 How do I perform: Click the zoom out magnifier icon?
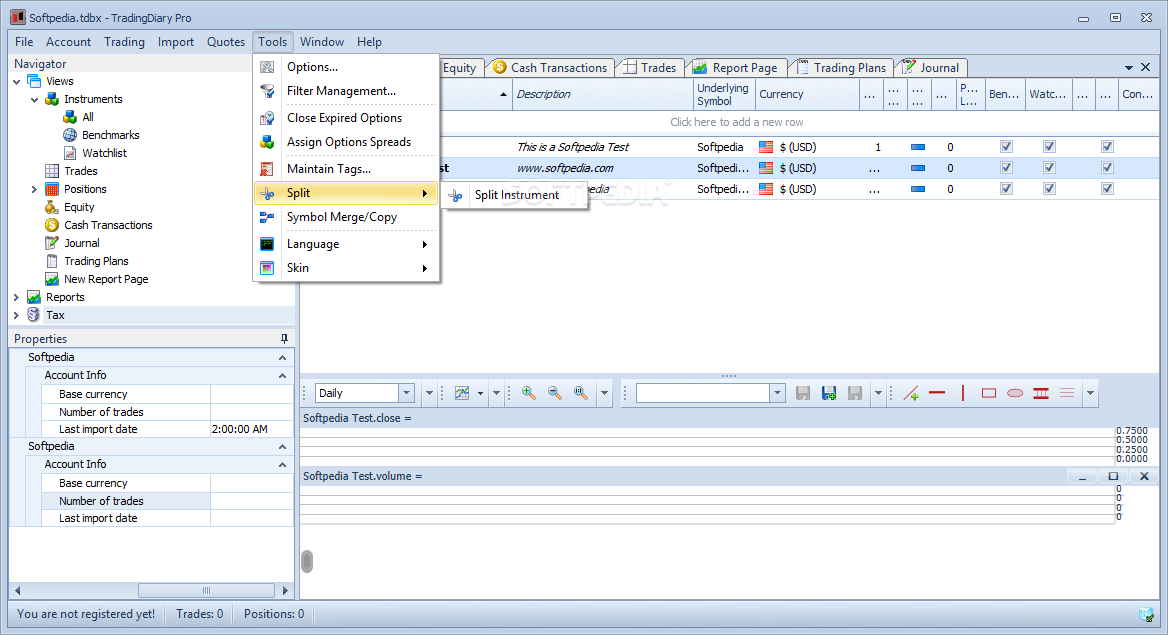click(x=555, y=393)
